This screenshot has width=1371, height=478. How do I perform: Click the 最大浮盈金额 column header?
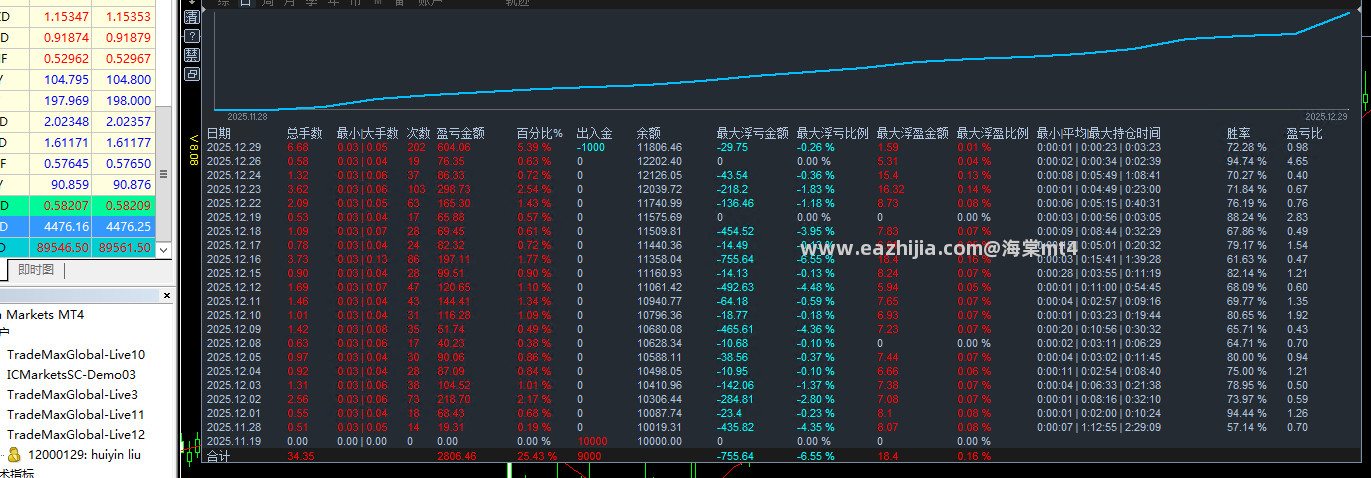912,133
